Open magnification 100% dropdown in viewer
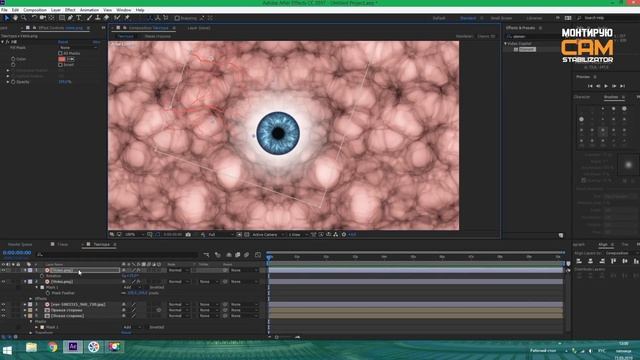The image size is (640, 360). pyautogui.click(x=134, y=235)
